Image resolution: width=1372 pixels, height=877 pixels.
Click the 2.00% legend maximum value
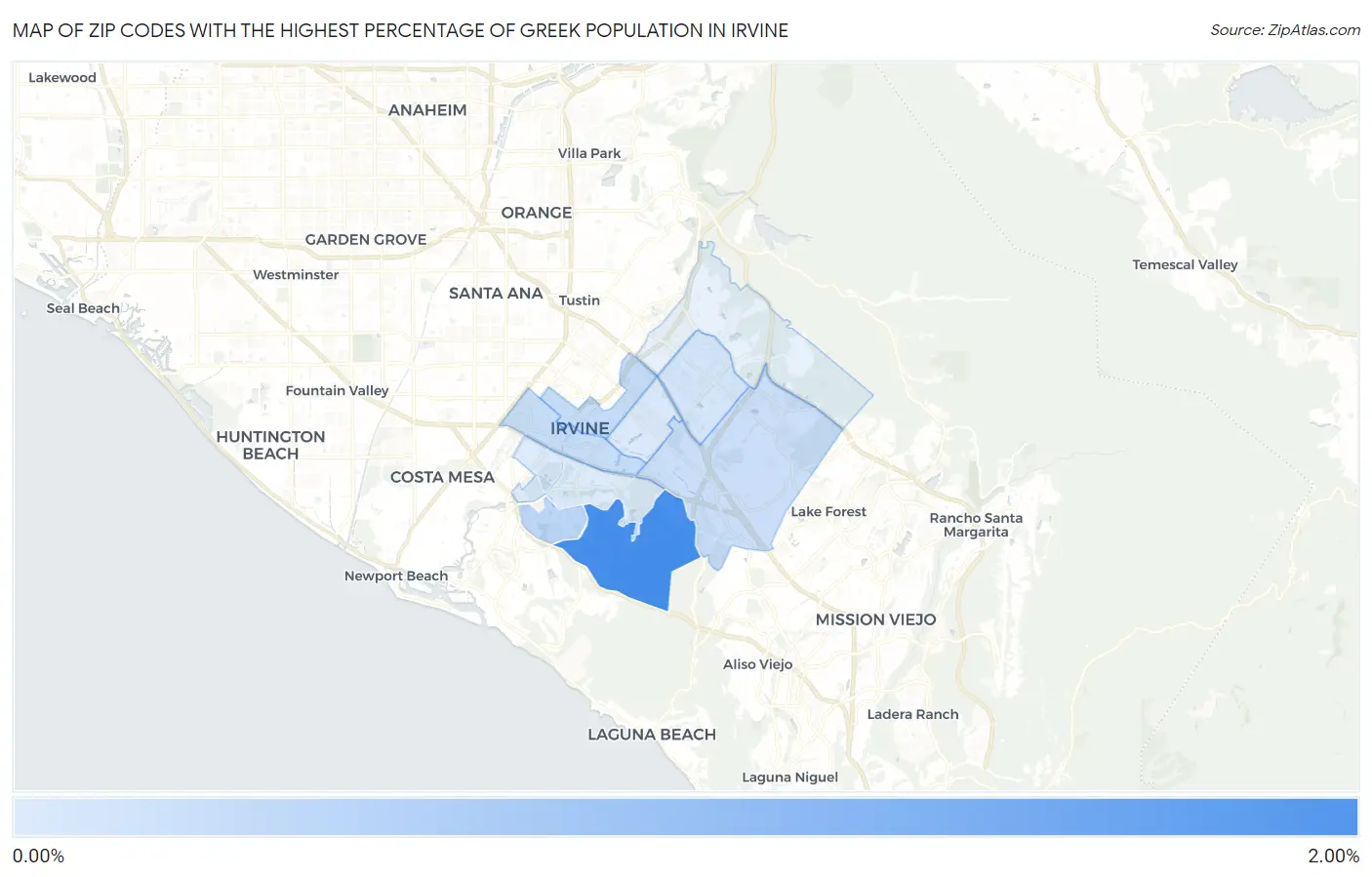(1333, 857)
